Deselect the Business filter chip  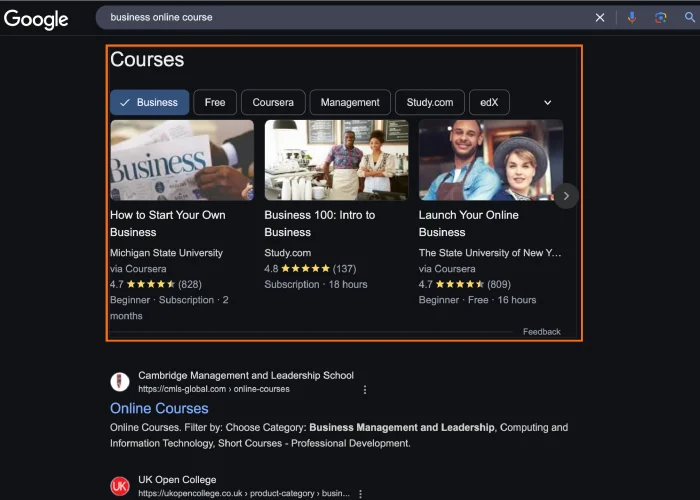(x=150, y=102)
